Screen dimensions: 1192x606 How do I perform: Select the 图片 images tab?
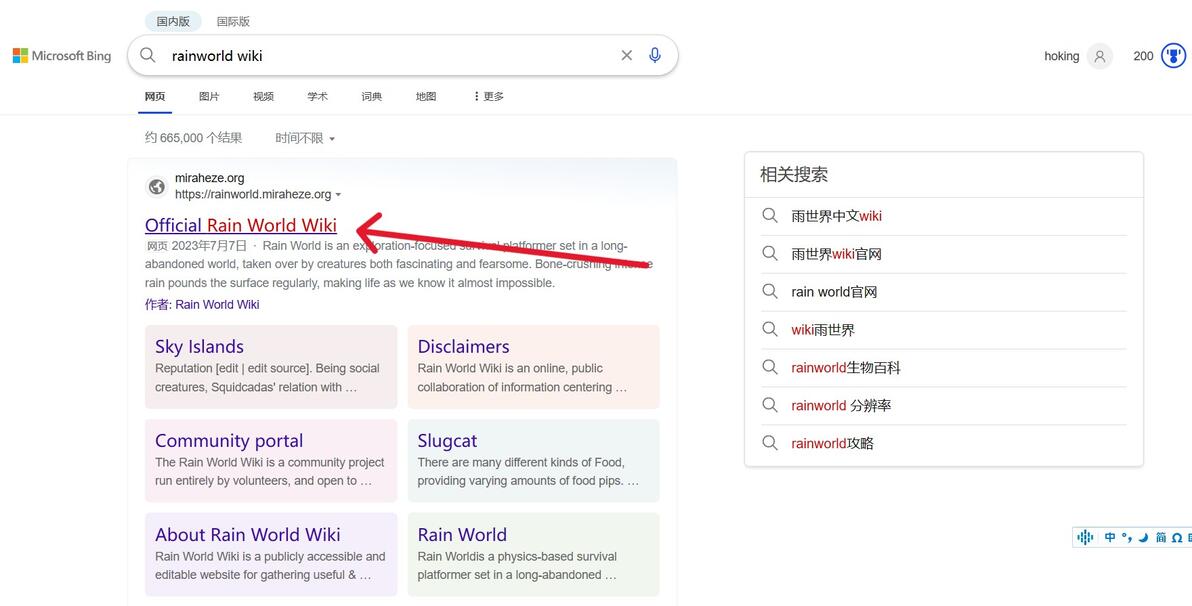(x=209, y=97)
